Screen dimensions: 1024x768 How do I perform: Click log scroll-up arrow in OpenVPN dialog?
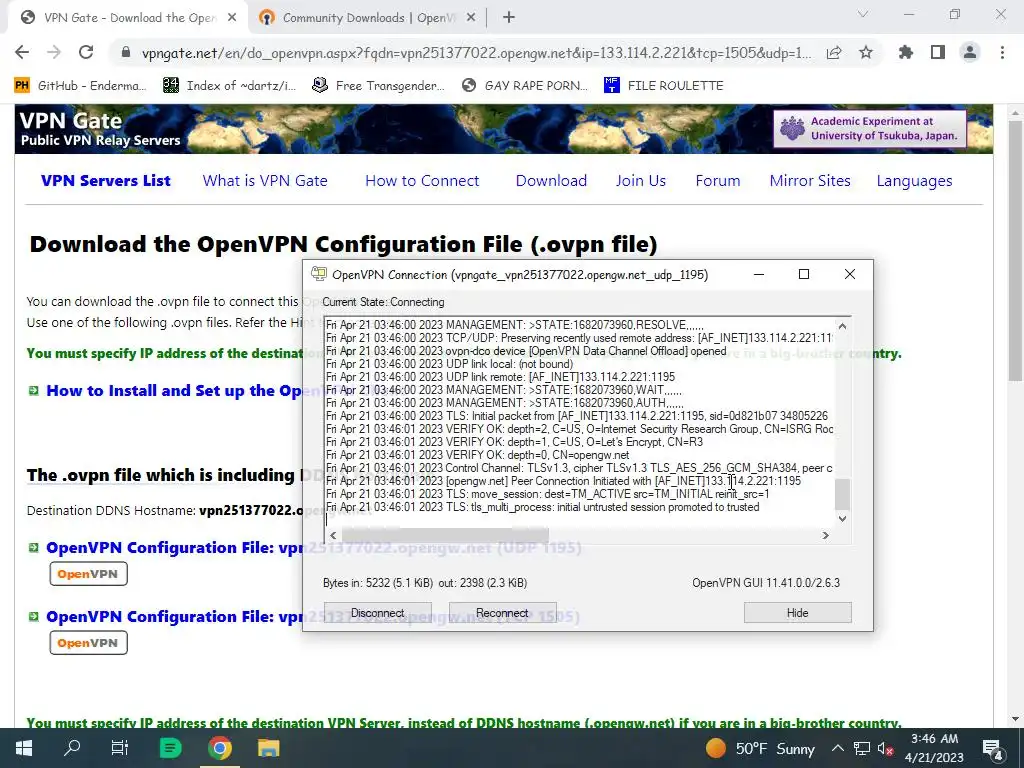(x=842, y=326)
